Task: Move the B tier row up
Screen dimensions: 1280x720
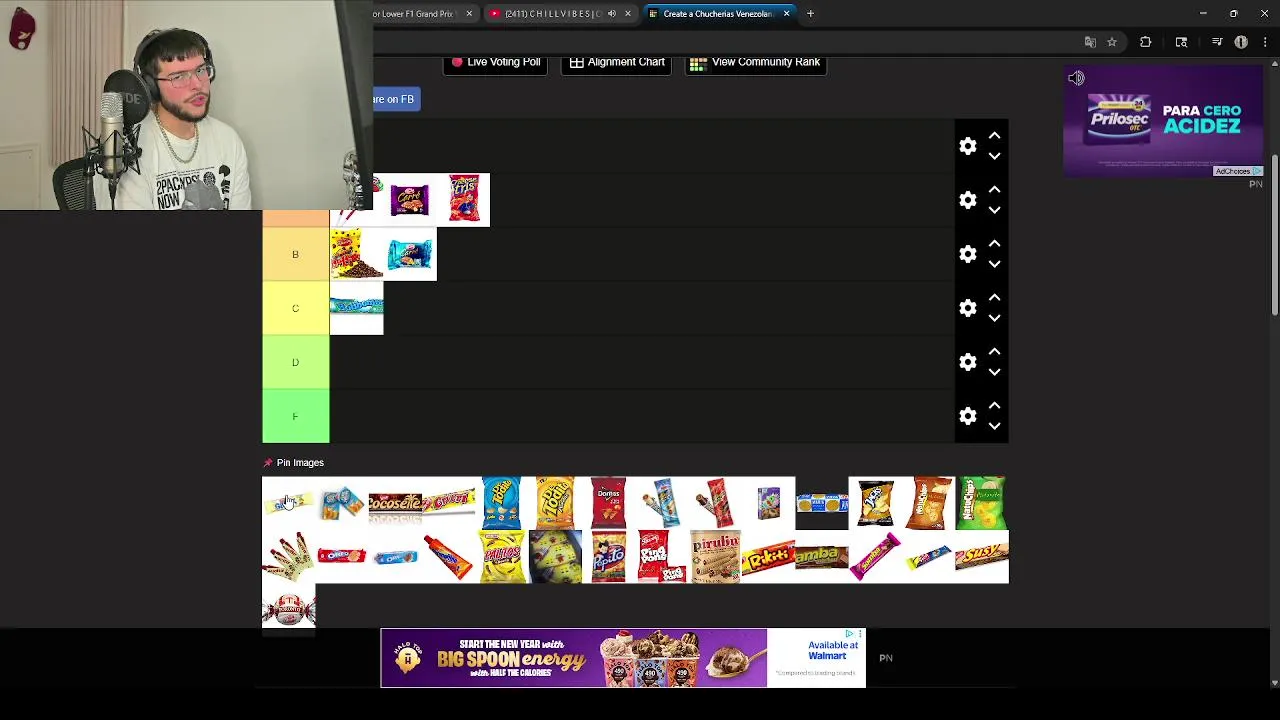Action: (x=994, y=243)
